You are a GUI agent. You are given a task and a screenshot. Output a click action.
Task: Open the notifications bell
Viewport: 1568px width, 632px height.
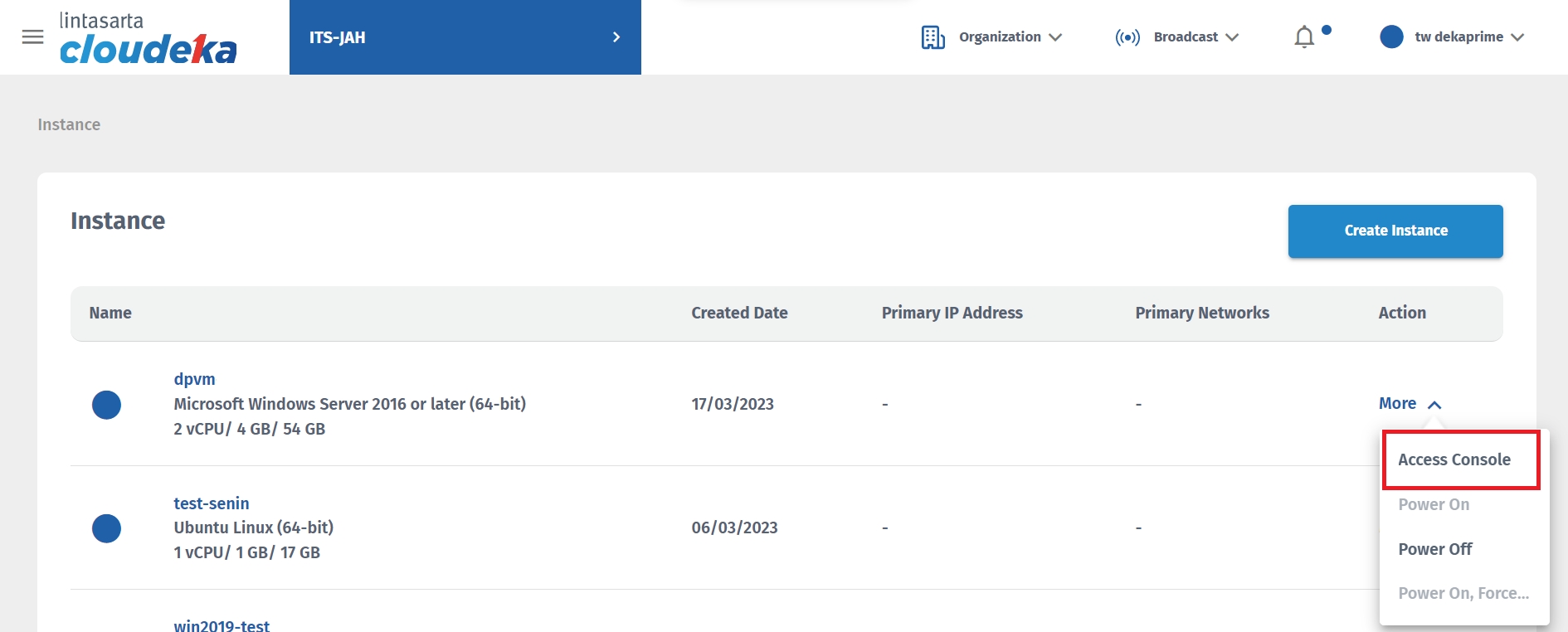tap(1304, 37)
